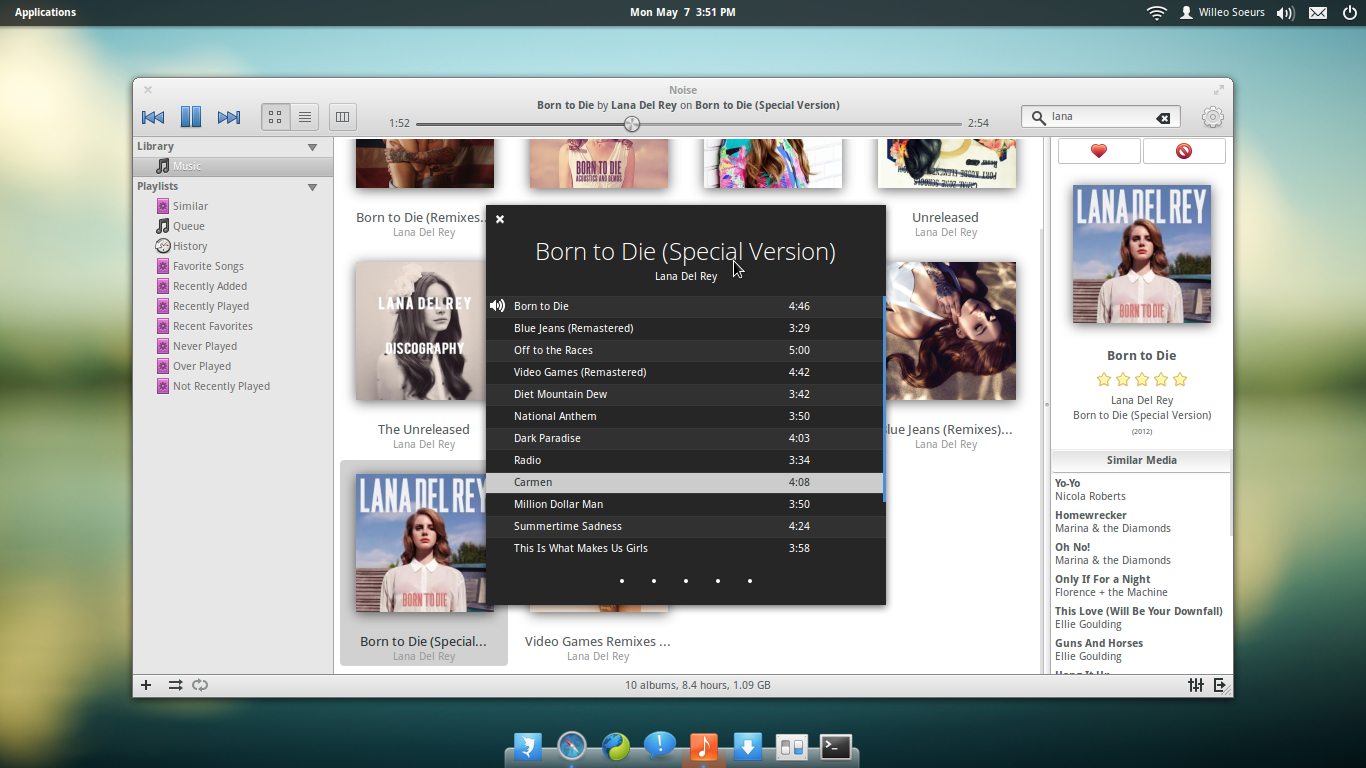Image resolution: width=1366 pixels, height=768 pixels.
Task: Rate song with third star
Action: (1142, 379)
